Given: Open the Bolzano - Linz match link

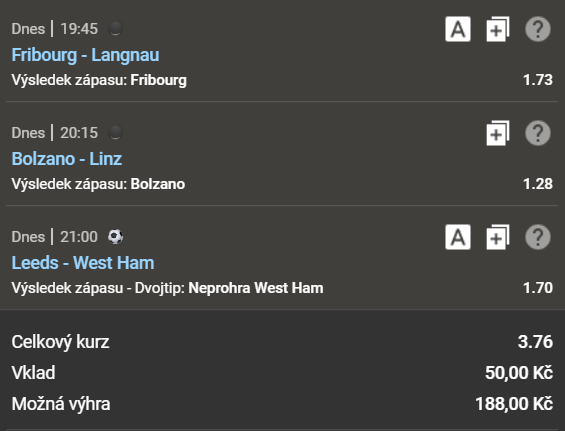Looking at the screenshot, I should tap(67, 159).
